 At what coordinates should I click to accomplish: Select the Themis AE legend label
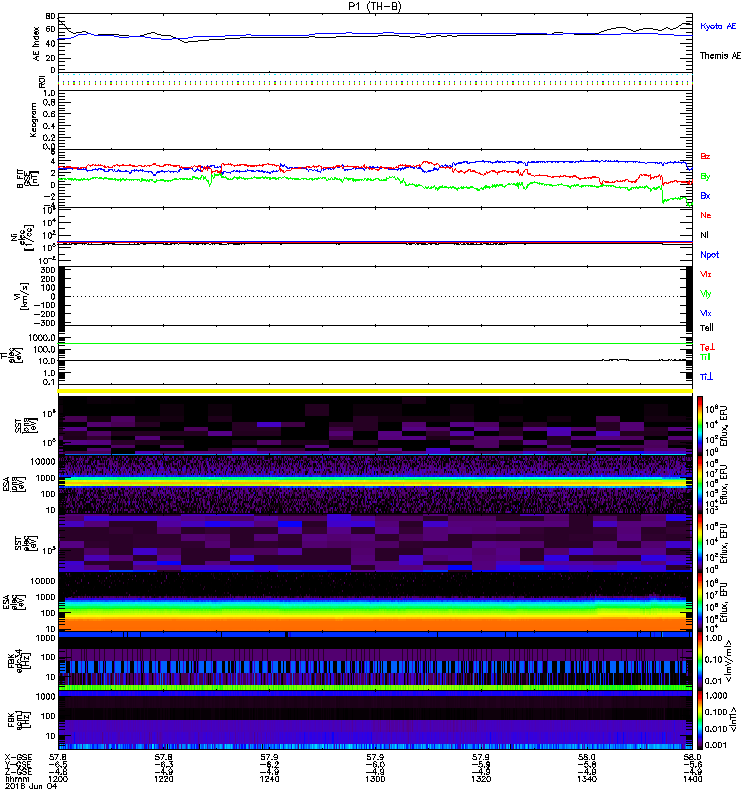[720, 56]
